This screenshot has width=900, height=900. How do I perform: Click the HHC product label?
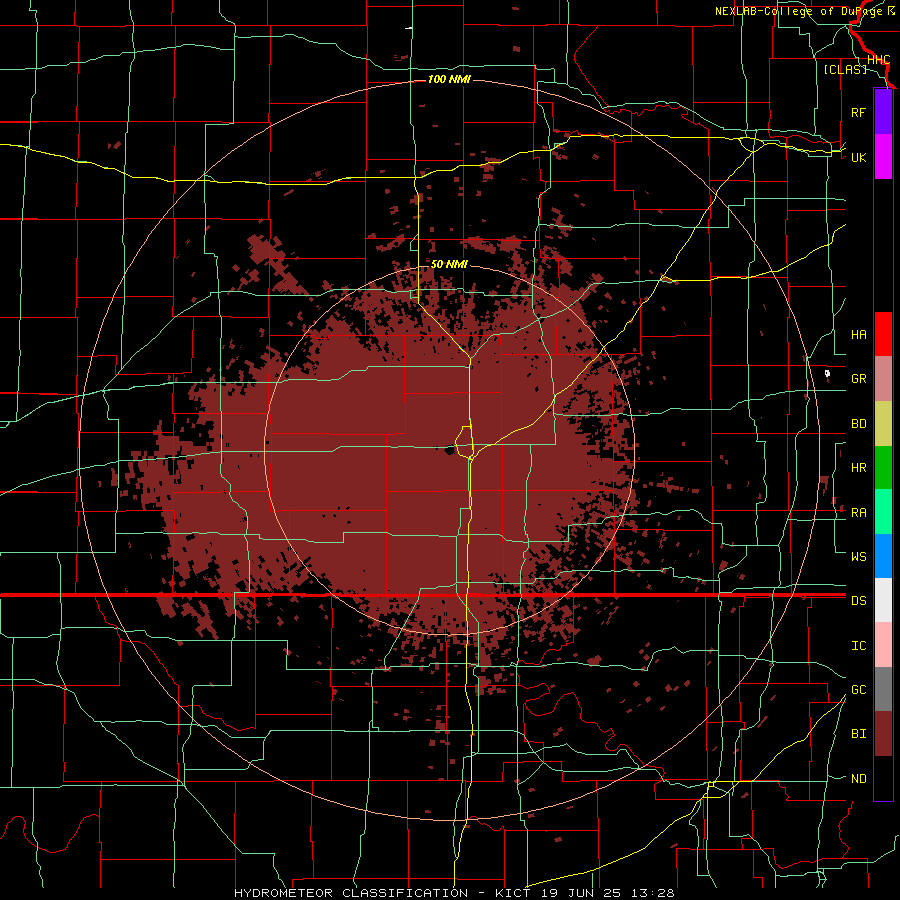(878, 60)
